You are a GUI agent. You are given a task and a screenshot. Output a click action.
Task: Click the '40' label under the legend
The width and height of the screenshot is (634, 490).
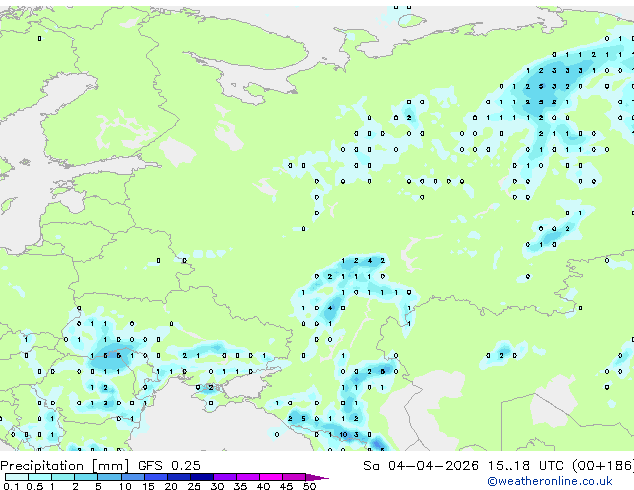point(263,486)
